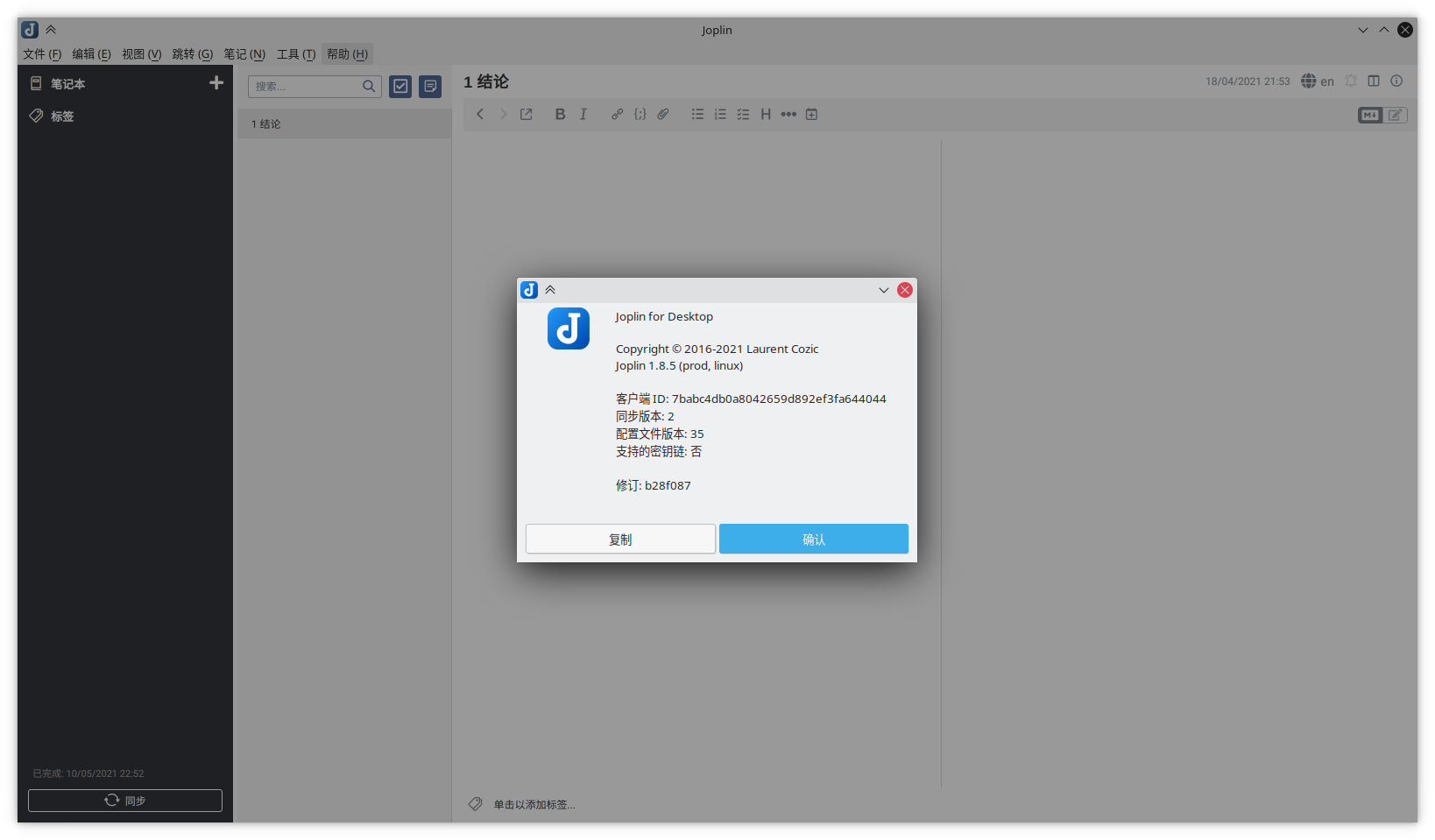Close the about dialog with the red X
Screen dimensions: 1435x840
(905, 290)
